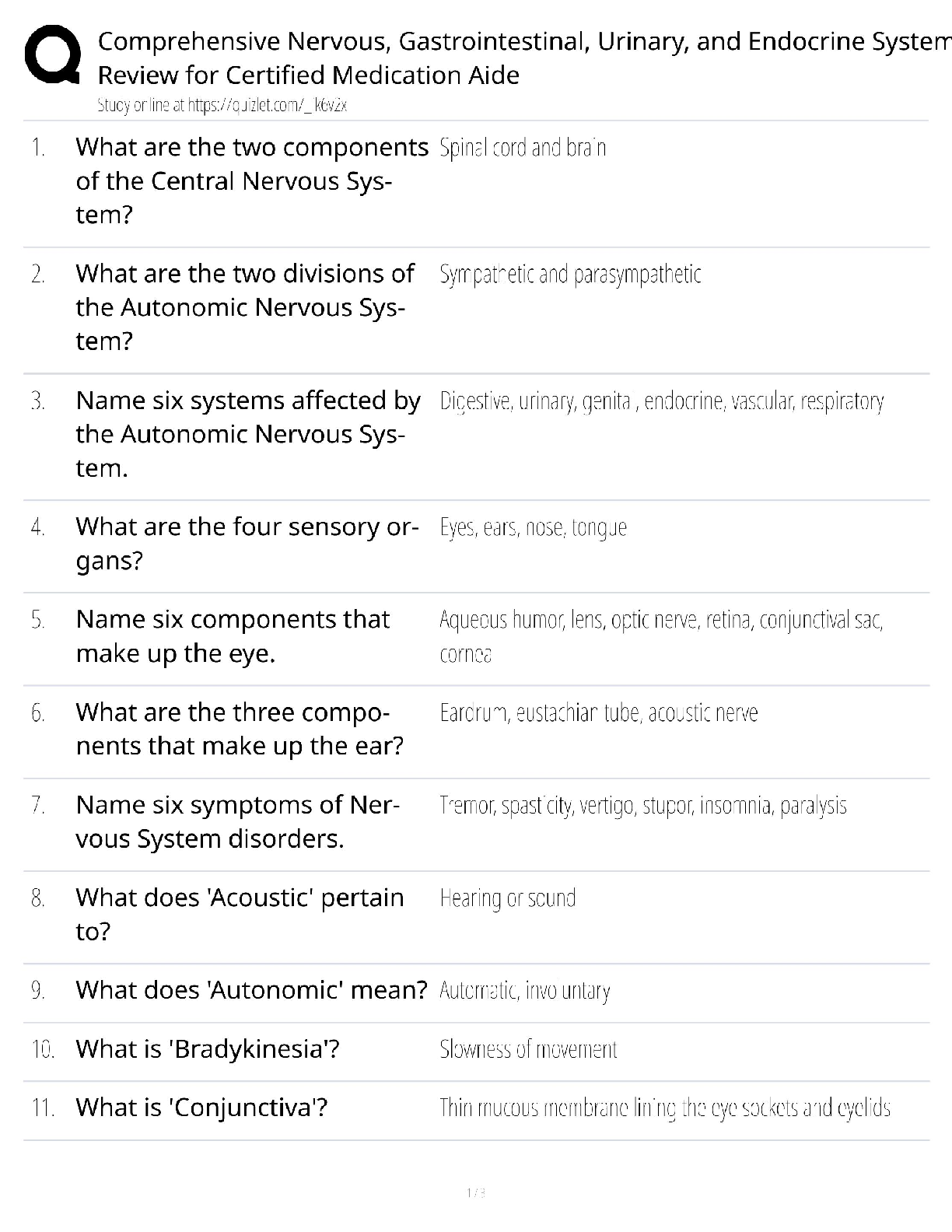Viewport: 952px width, 1232px height.
Task: Select the three ear components question
Action: tap(239, 729)
